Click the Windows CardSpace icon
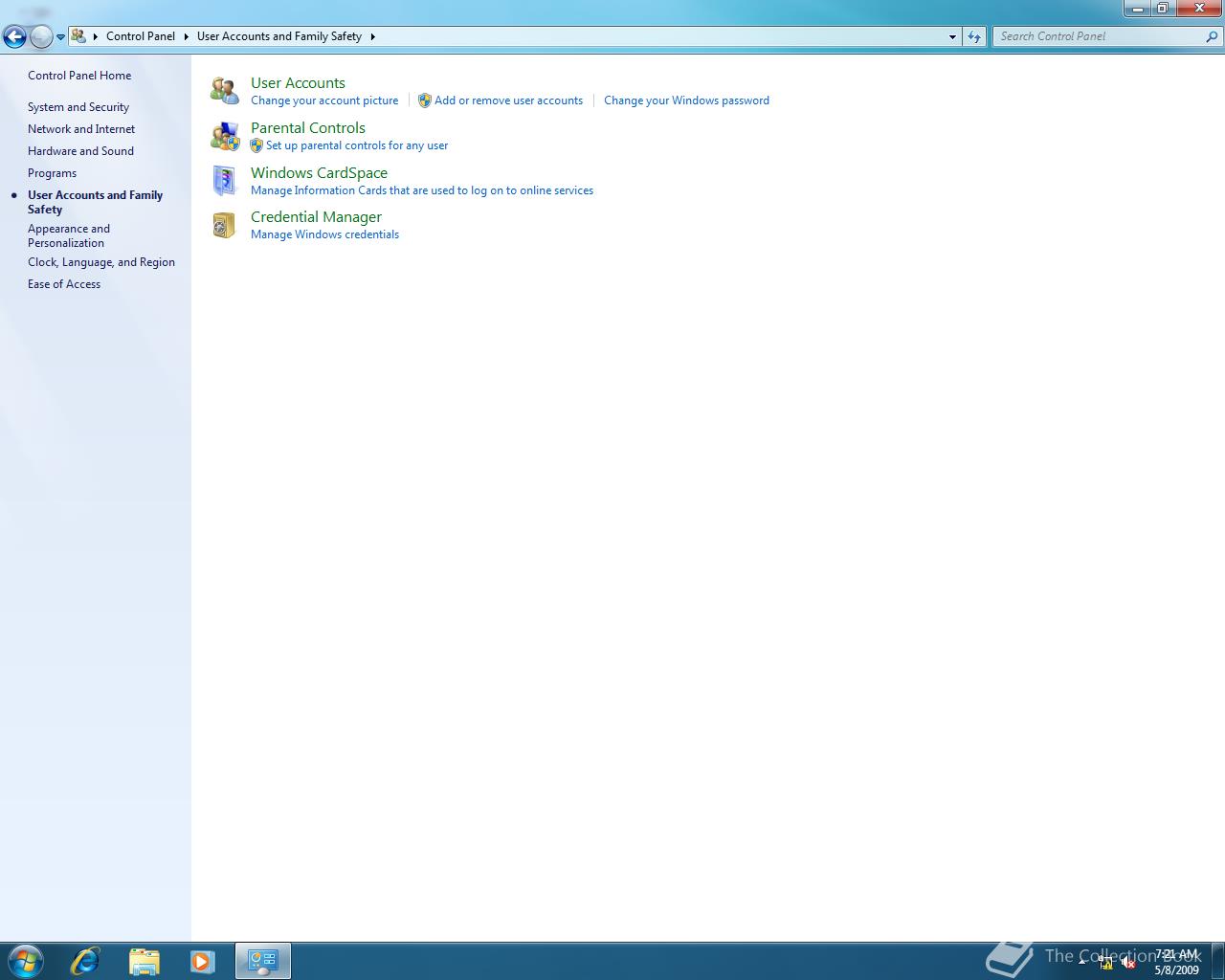The image size is (1225, 980). 224,181
